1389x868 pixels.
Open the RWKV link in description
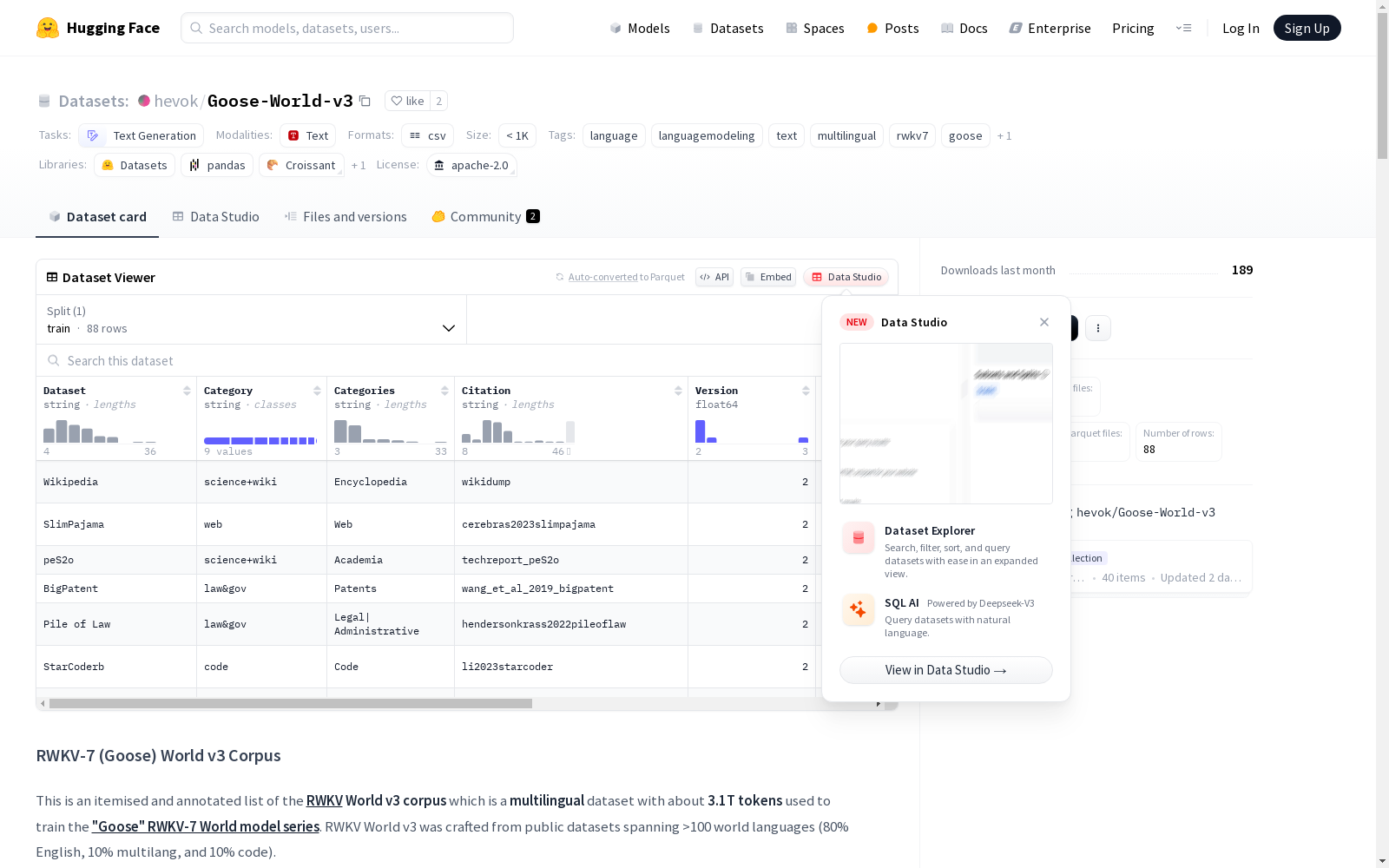coord(325,800)
